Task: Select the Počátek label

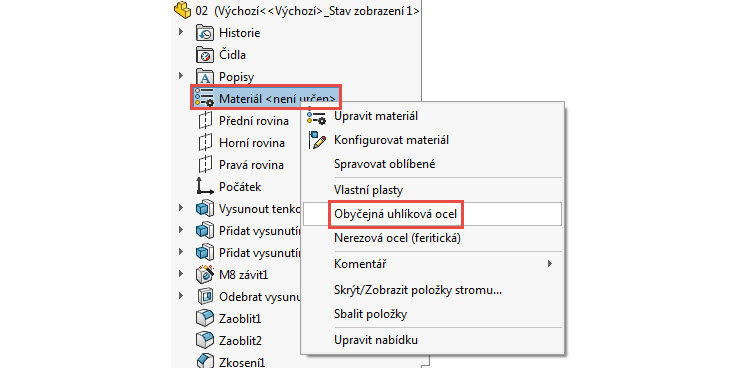Action: pos(240,187)
